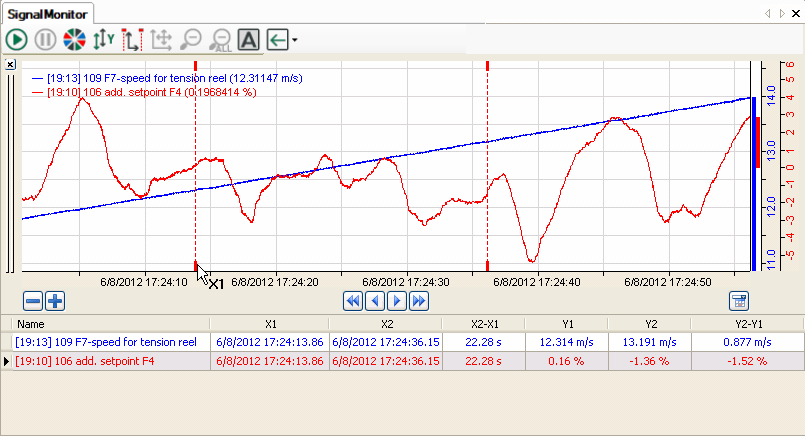Click time axis label 6/8/2012 17:24:30
Viewport: 805px width, 436px height.
click(x=406, y=282)
